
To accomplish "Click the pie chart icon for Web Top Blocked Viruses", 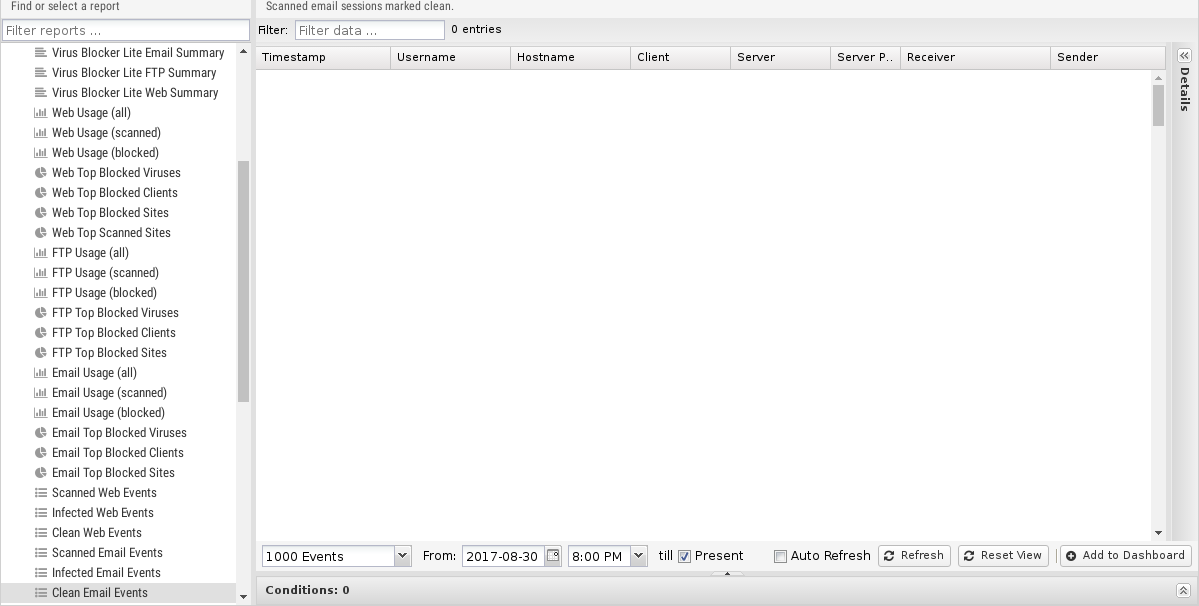I will (x=41, y=173).
